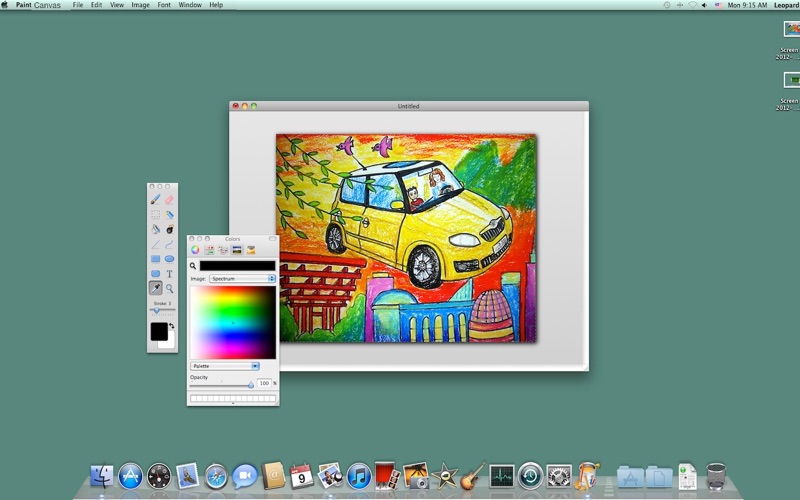
Task: Click the Paint Canvas bucket icon in Dock
Action: tap(588, 476)
